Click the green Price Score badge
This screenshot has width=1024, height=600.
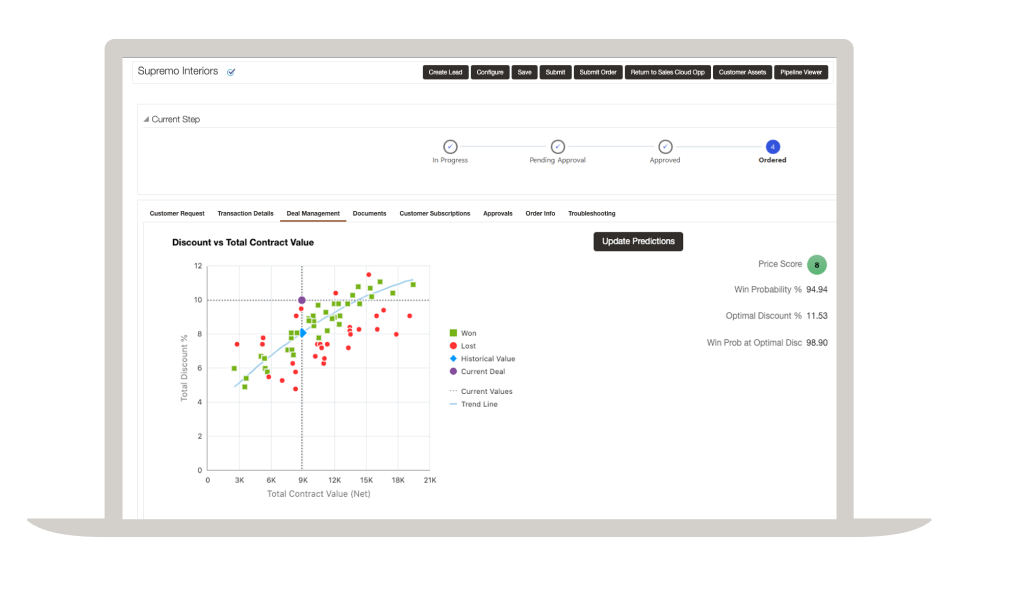(x=817, y=265)
